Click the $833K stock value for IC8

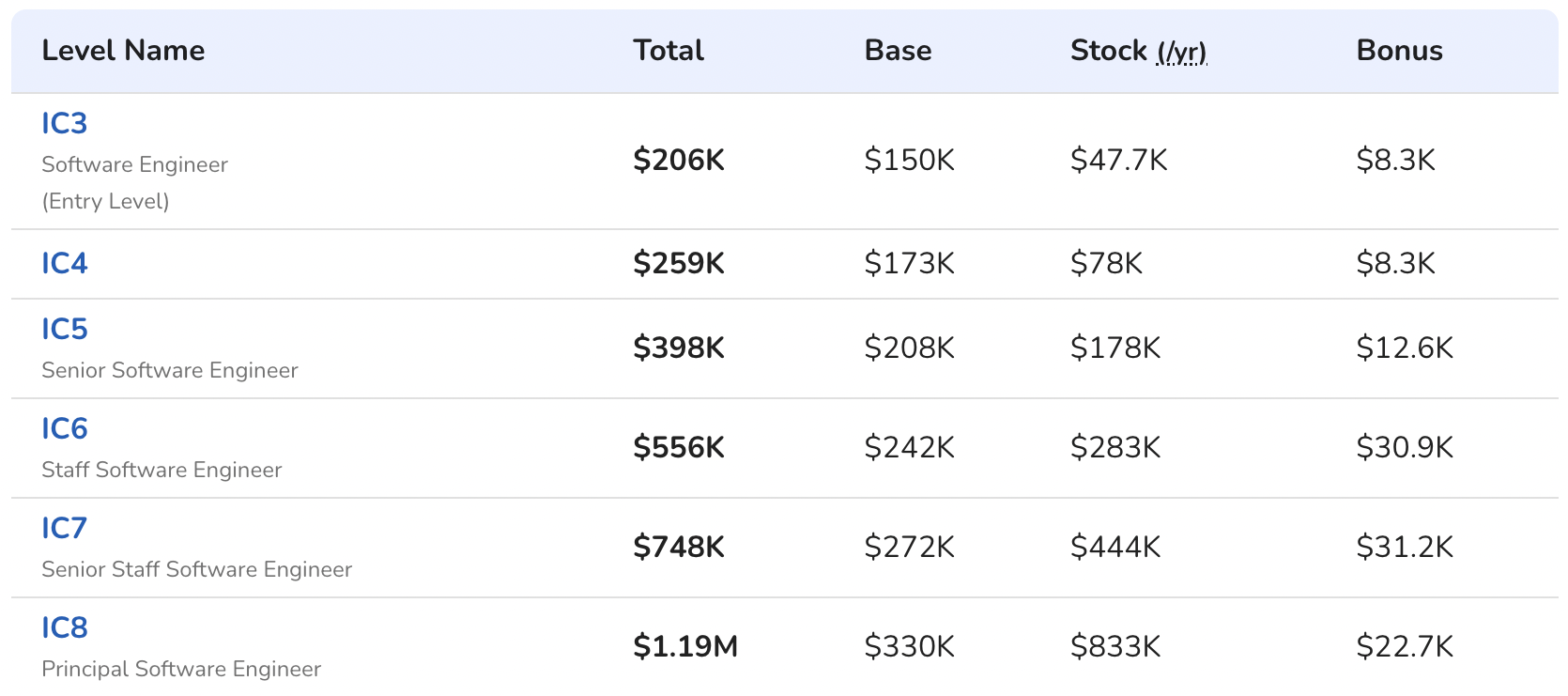point(1115,646)
